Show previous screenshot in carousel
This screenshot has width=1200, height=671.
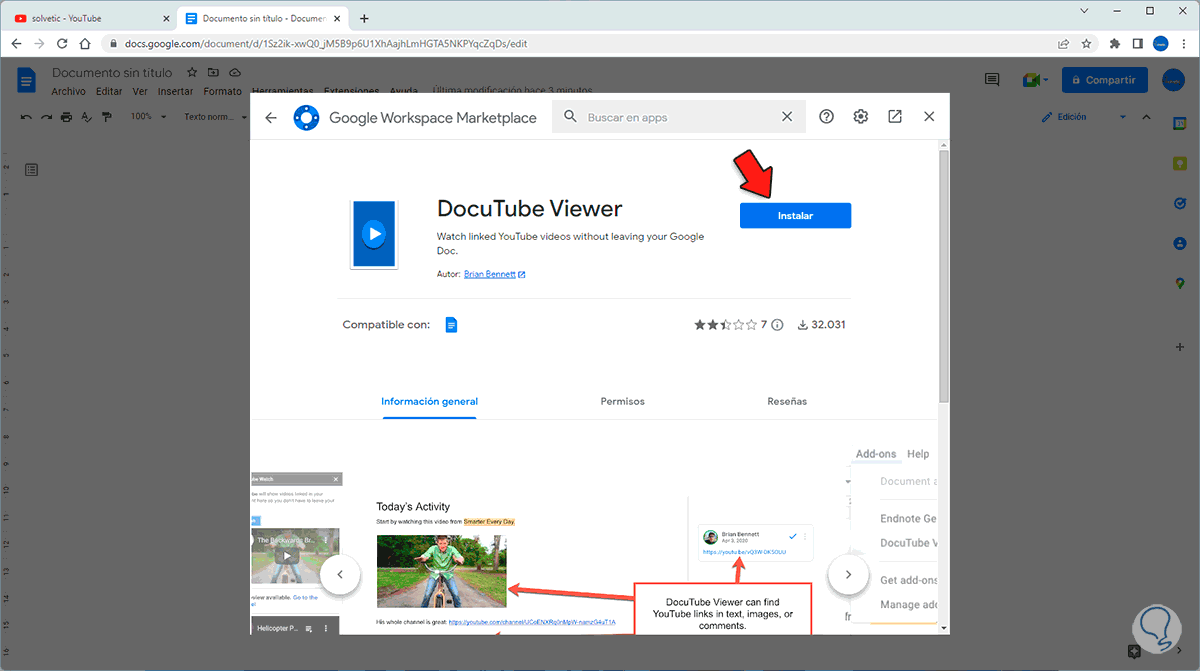coord(340,575)
